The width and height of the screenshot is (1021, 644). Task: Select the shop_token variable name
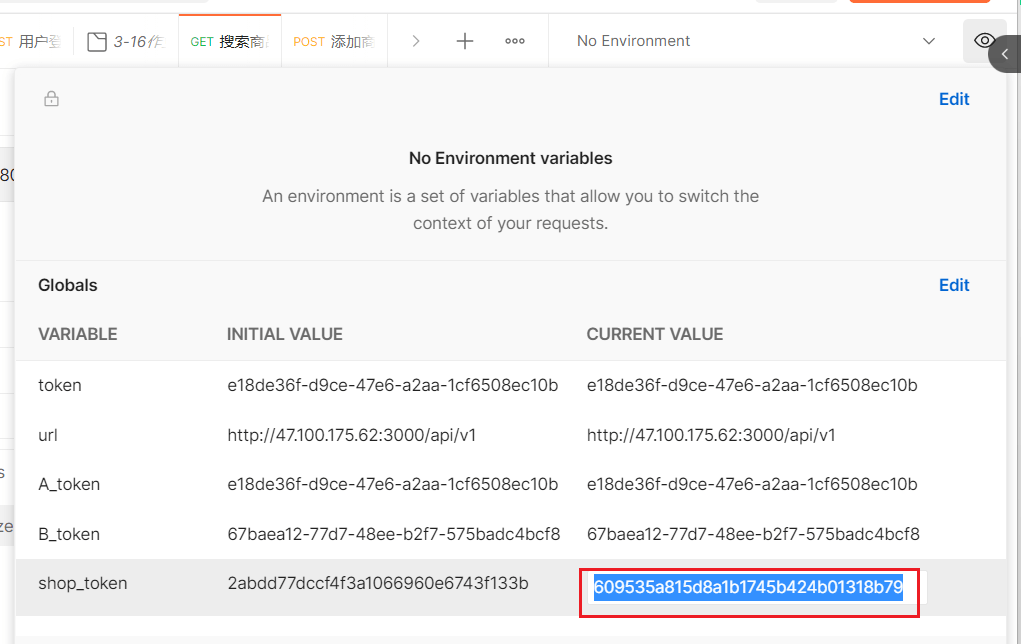pyautogui.click(x=83, y=583)
